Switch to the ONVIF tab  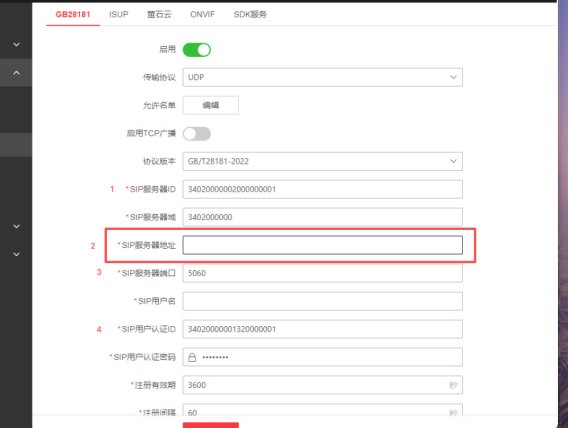pyautogui.click(x=202, y=14)
